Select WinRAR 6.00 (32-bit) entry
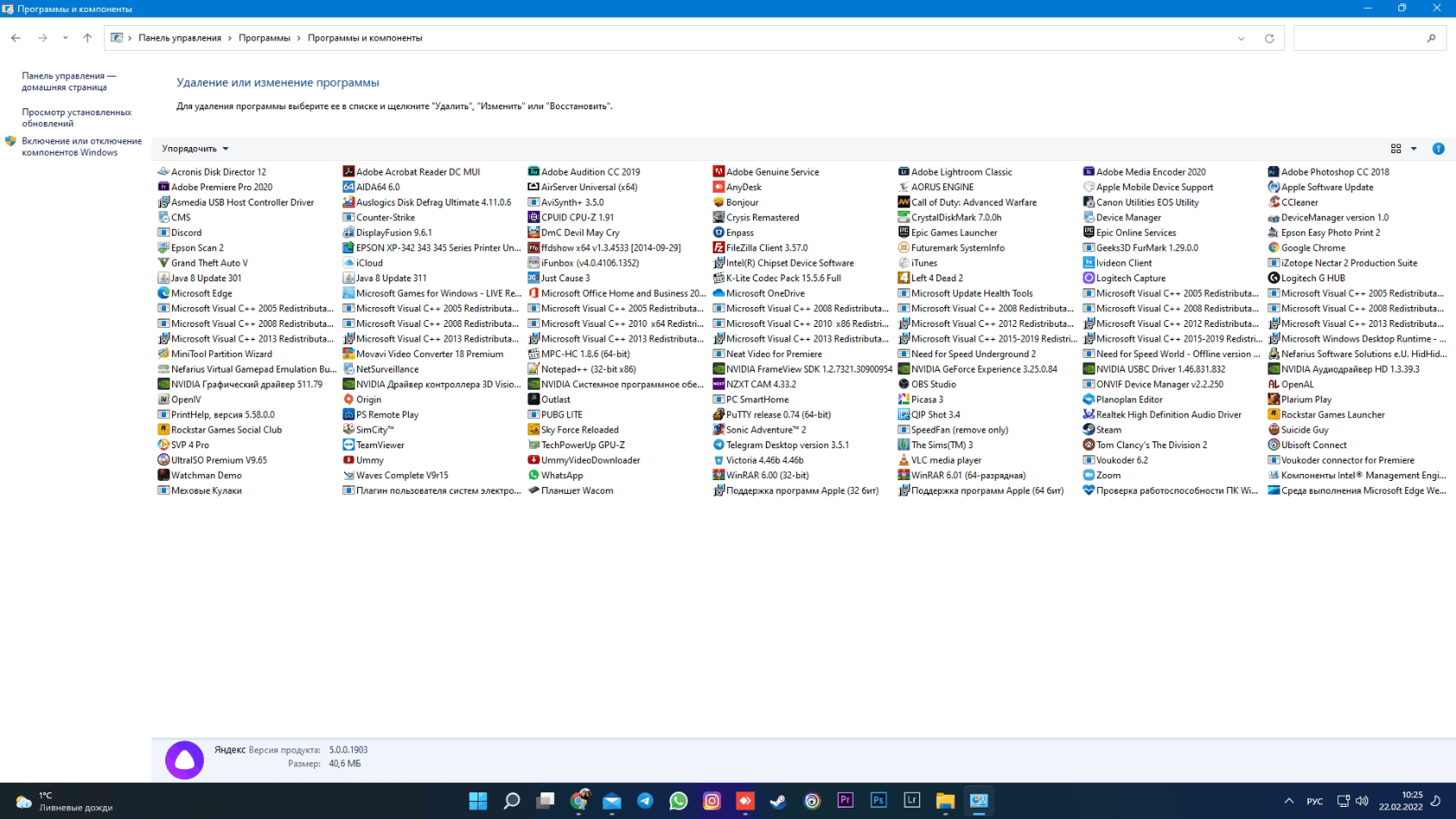The width and height of the screenshot is (1456, 819). 761,475
